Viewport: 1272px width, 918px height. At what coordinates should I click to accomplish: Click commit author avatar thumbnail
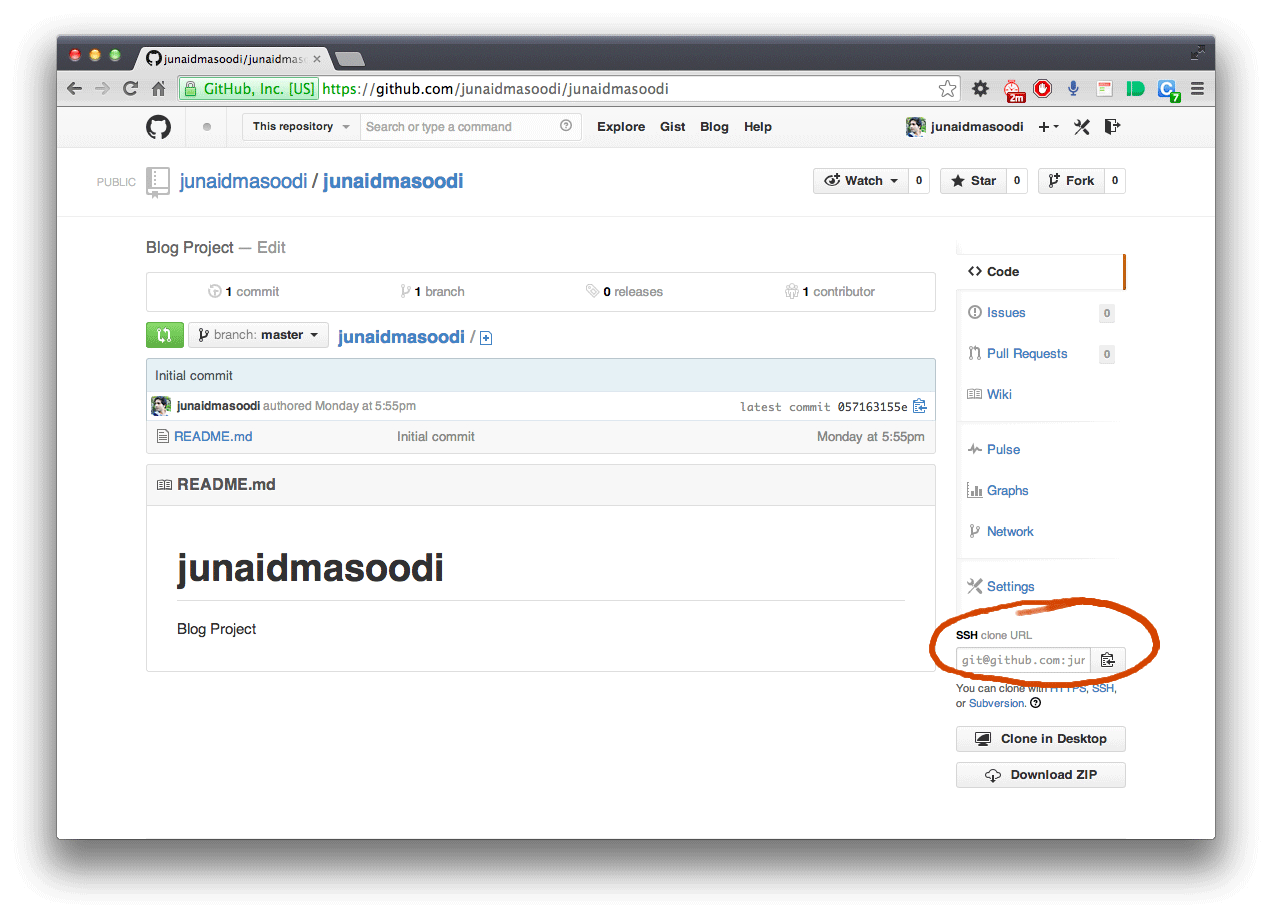tap(161, 406)
